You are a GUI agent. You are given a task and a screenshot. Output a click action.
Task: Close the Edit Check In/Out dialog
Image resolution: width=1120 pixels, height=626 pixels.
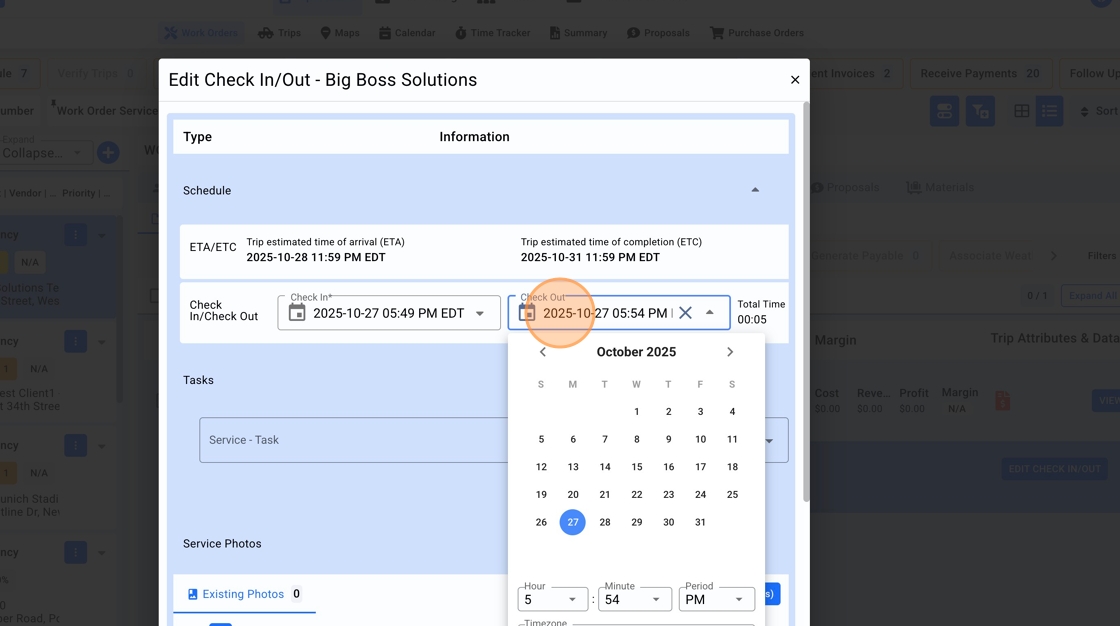[795, 80]
